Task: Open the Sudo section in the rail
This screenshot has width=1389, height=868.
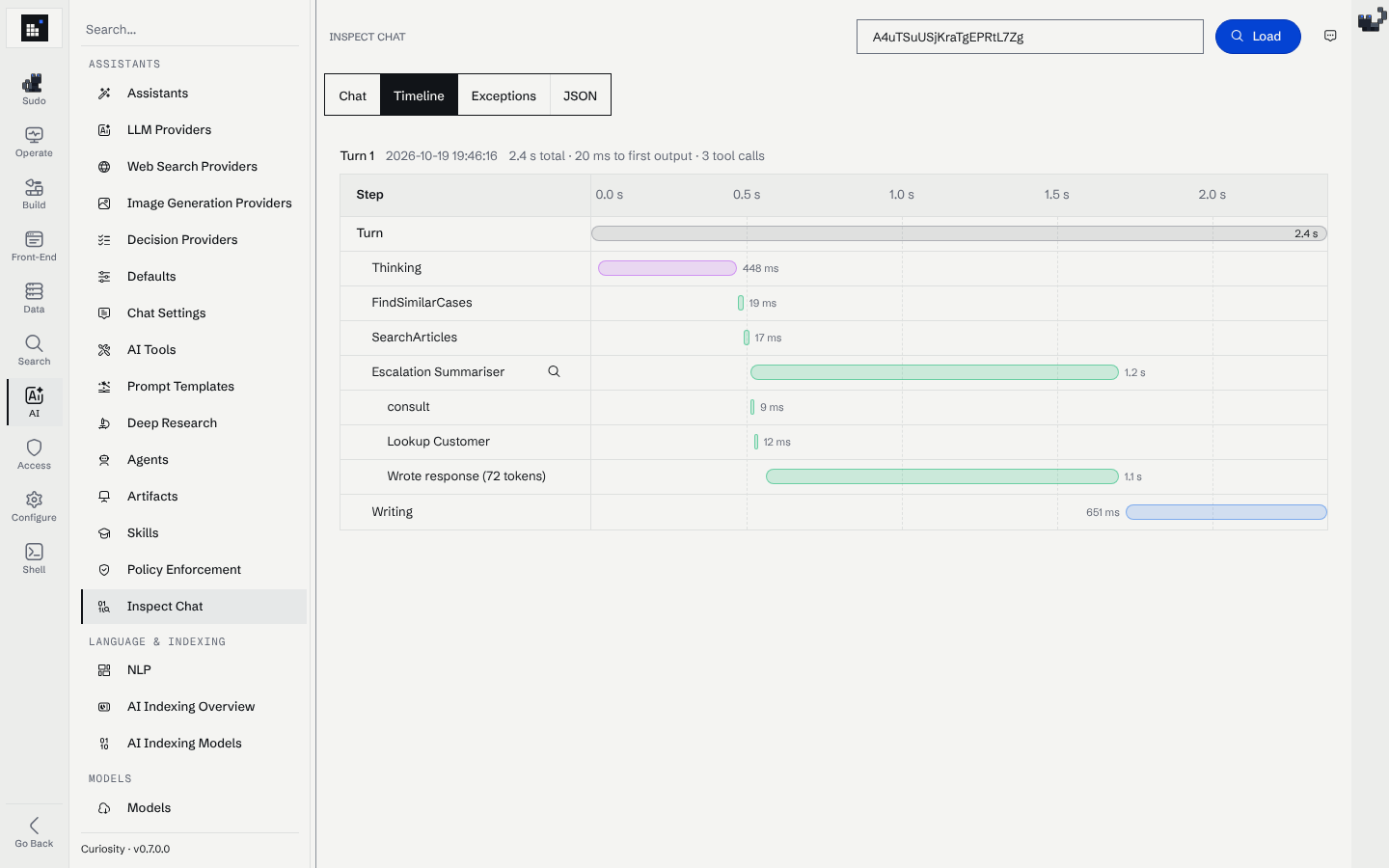Action: pyautogui.click(x=34, y=89)
